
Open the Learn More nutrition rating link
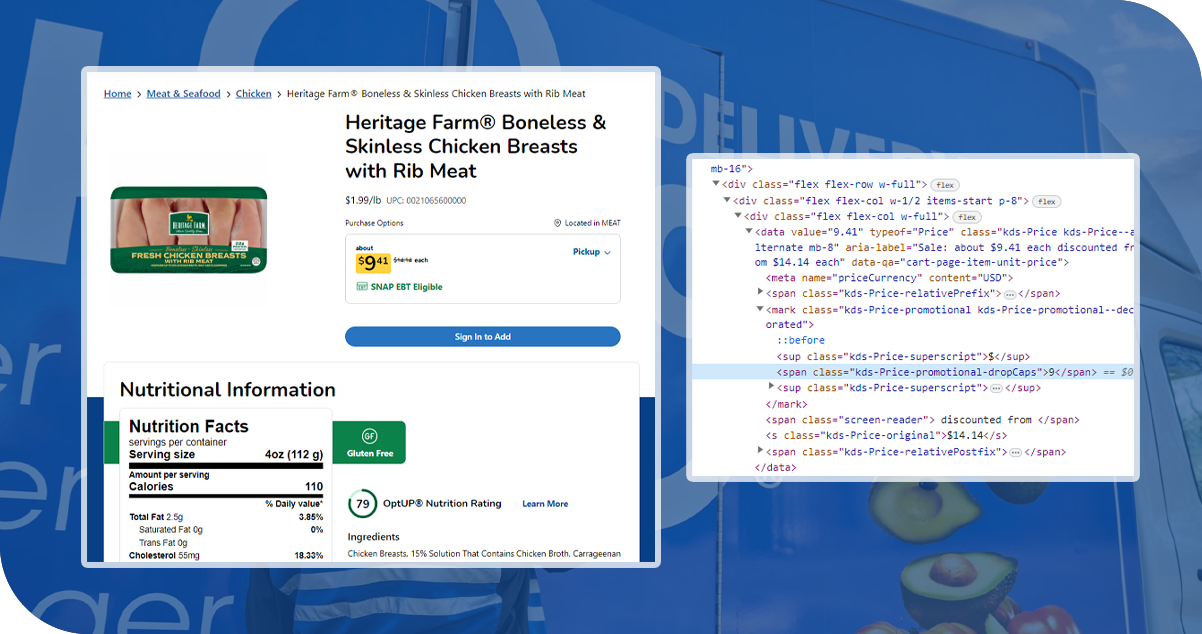pyautogui.click(x=545, y=504)
